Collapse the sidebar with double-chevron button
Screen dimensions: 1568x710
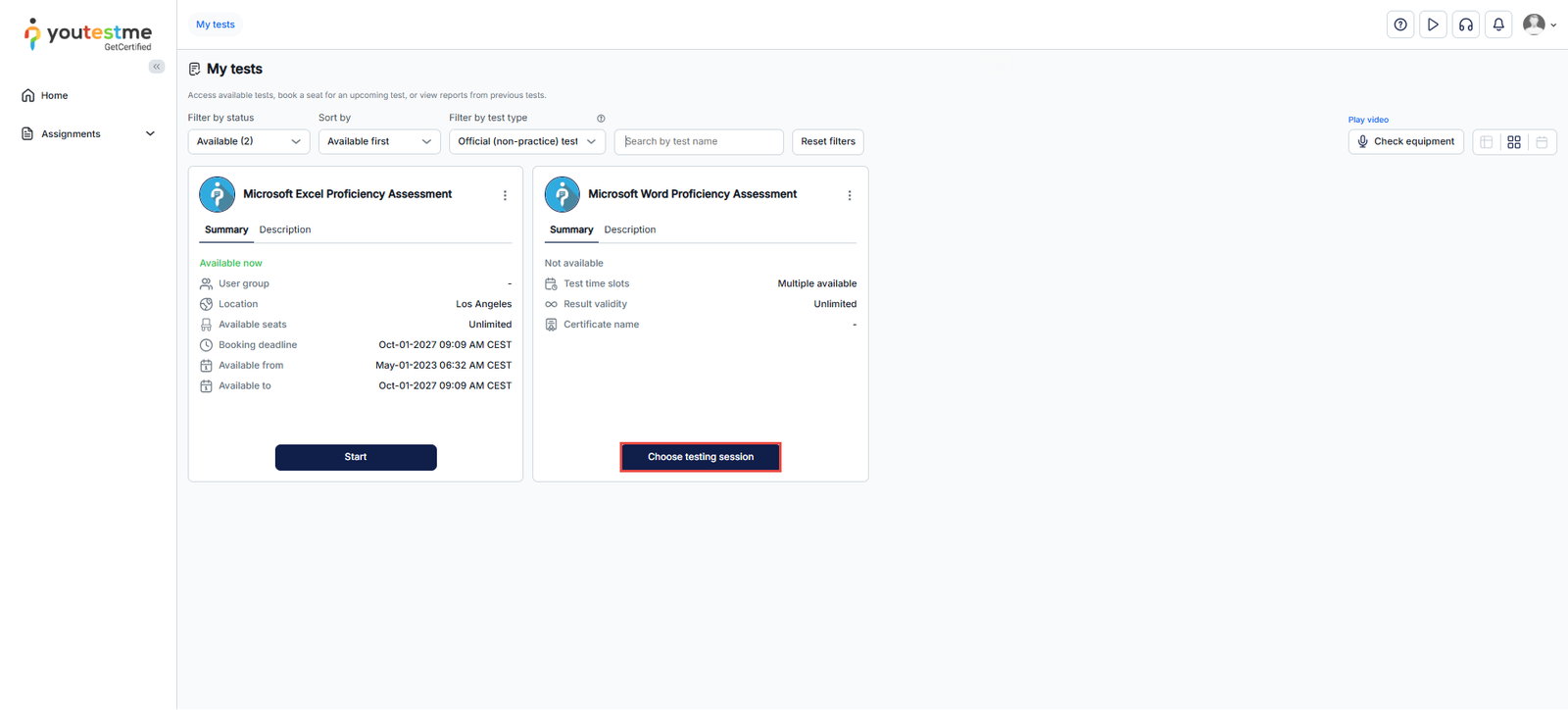[x=157, y=67]
